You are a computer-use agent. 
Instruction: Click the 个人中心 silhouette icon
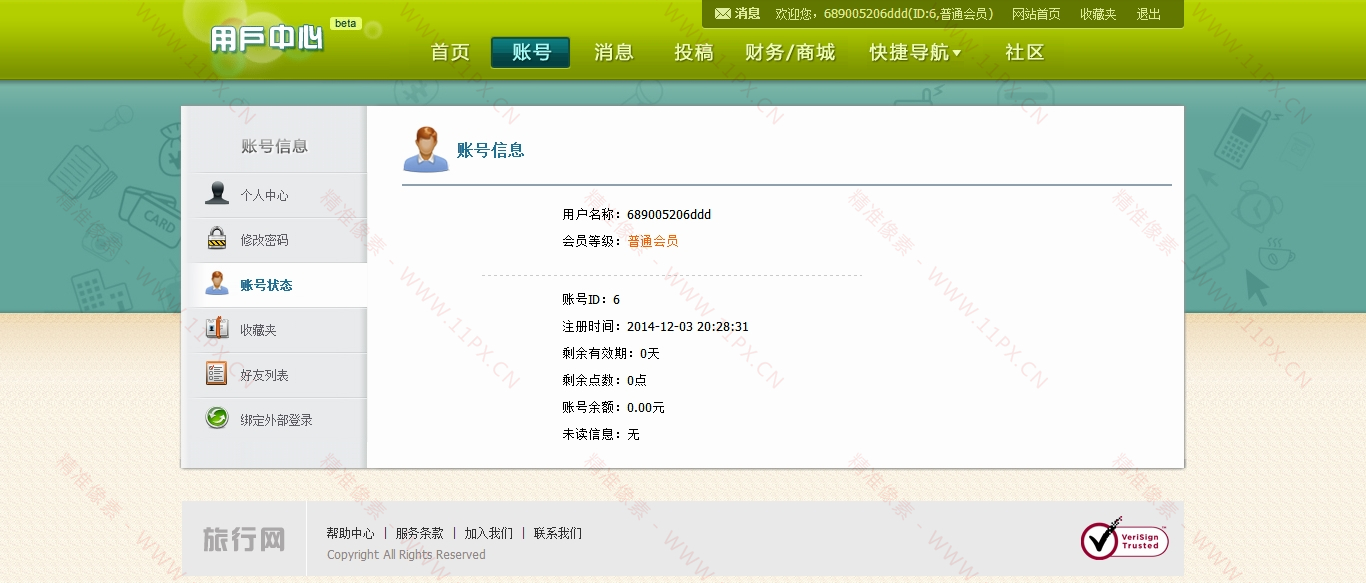click(217, 194)
